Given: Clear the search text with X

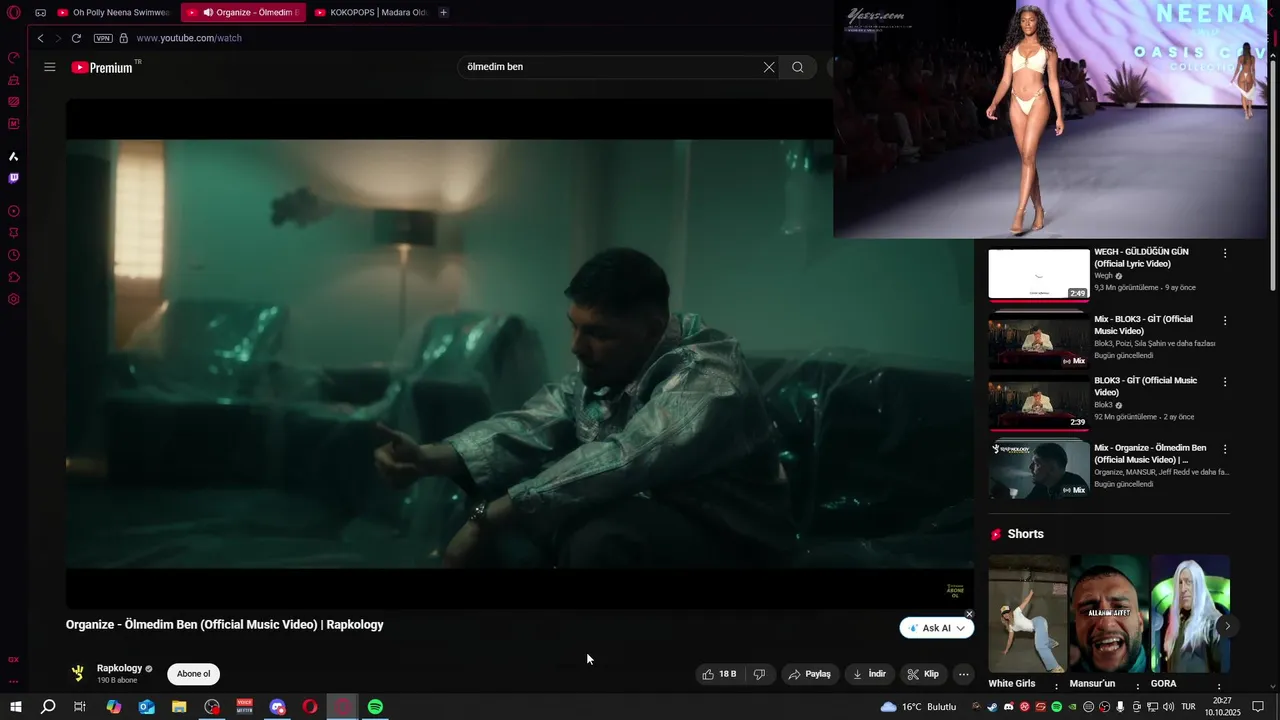Looking at the screenshot, I should pyautogui.click(x=769, y=67).
